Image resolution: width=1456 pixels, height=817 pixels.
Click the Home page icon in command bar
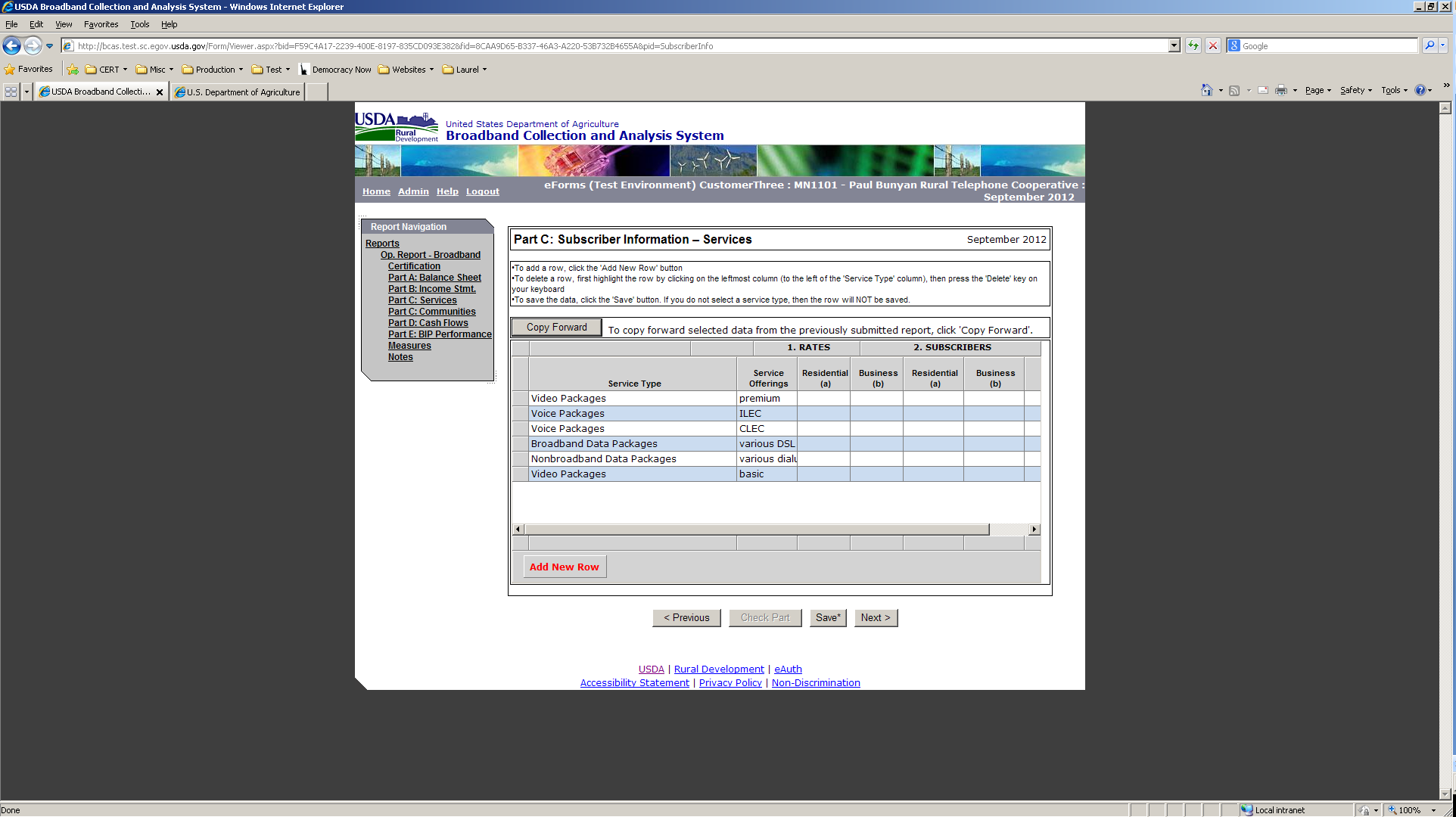click(x=1206, y=91)
